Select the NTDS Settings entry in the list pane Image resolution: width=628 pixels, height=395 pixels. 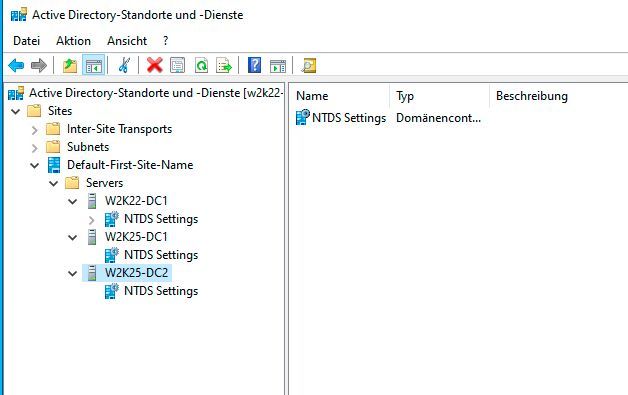(x=349, y=118)
